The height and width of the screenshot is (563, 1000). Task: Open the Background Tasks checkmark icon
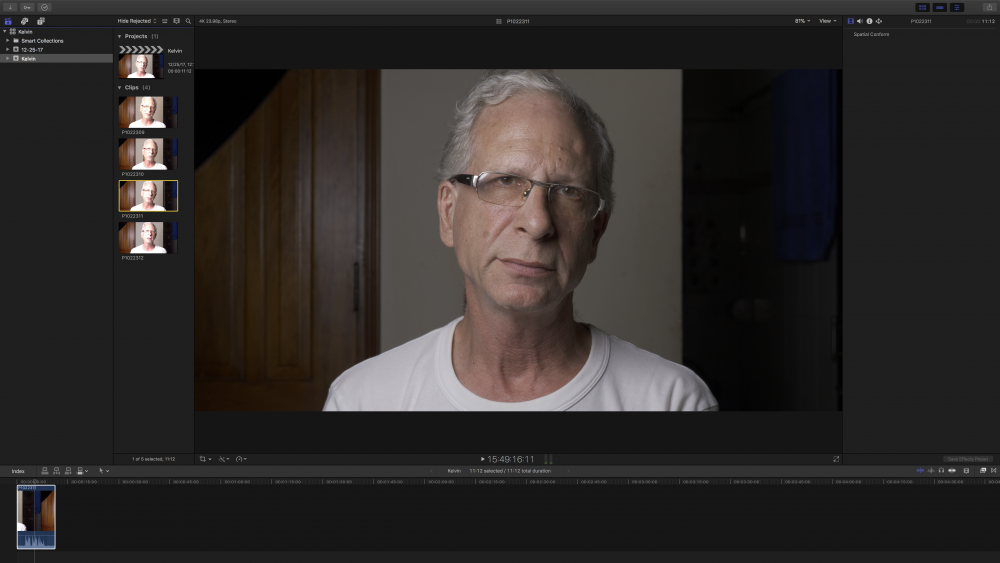pos(44,7)
